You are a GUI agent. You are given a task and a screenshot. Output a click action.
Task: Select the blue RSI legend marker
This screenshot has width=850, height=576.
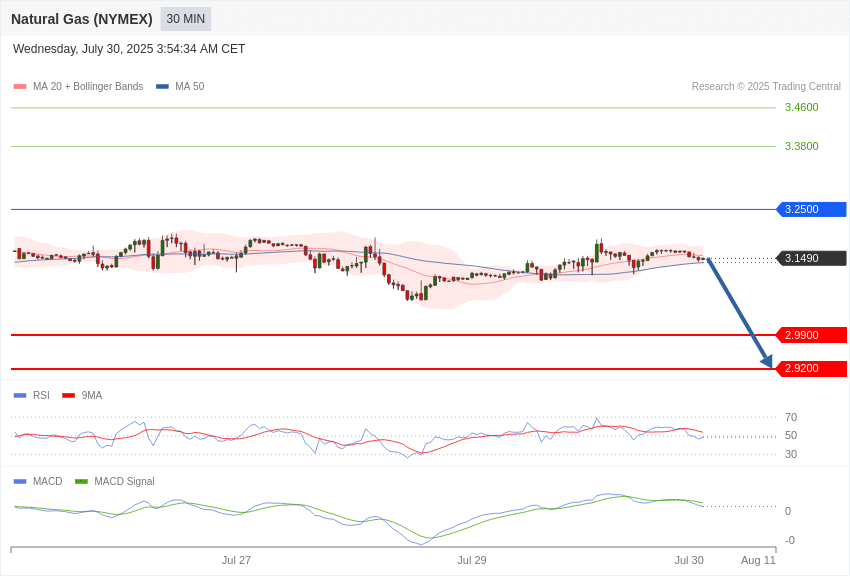click(x=20, y=396)
